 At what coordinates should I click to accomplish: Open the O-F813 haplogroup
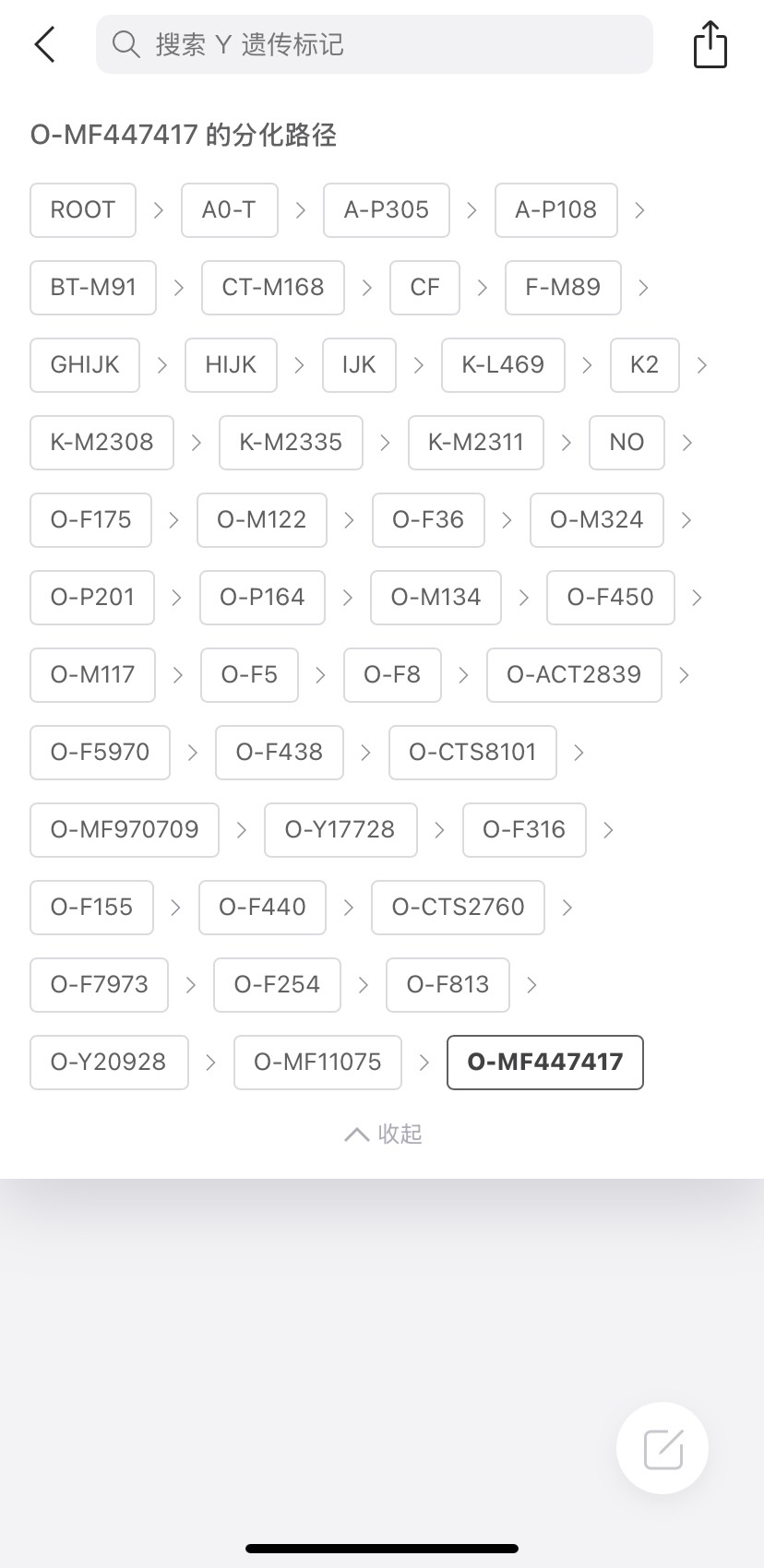tap(448, 985)
